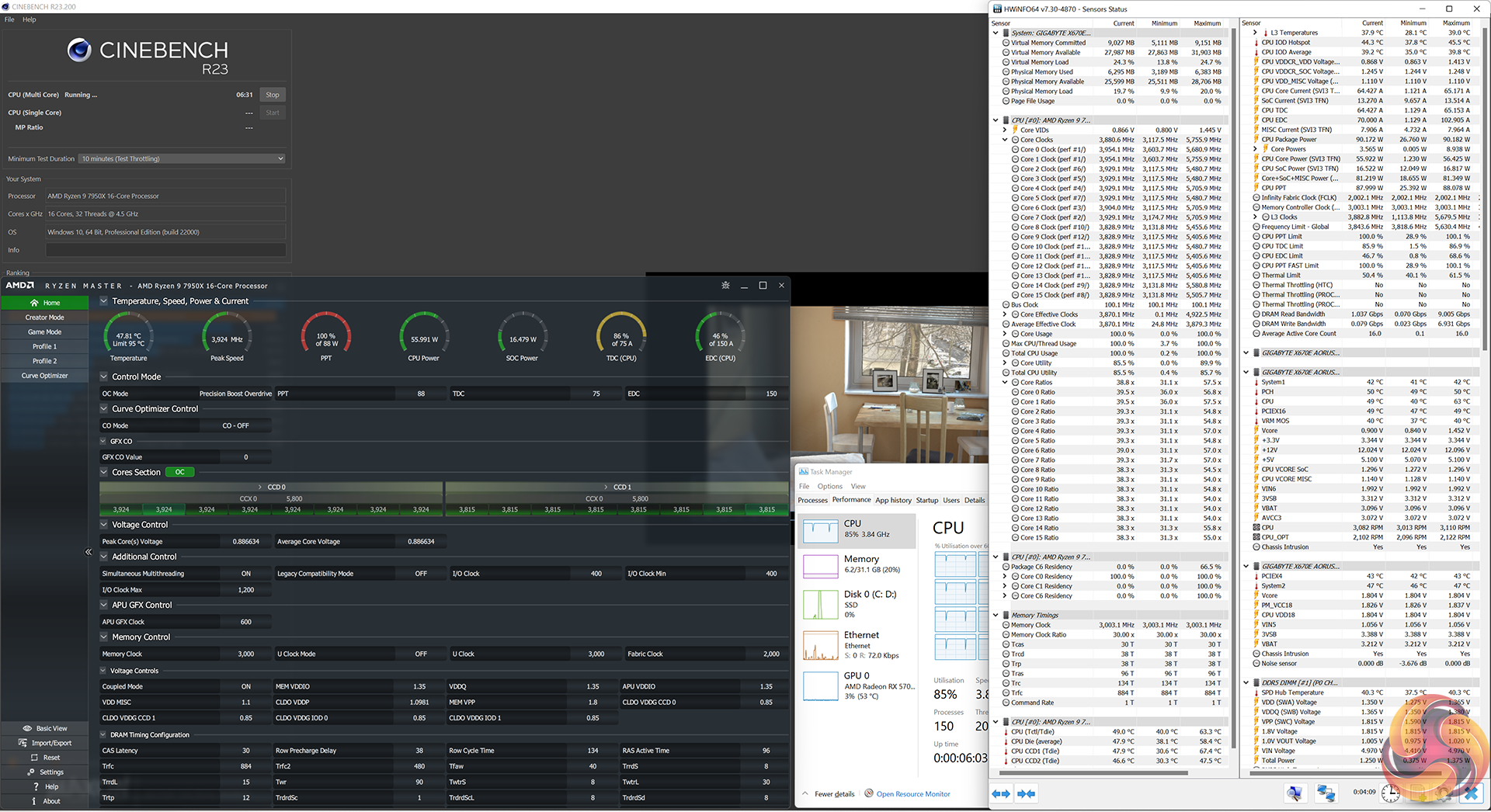Screen dimensions: 1491x812
Task: Click HWiNFO clock reset timer icon
Action: coord(1390,793)
